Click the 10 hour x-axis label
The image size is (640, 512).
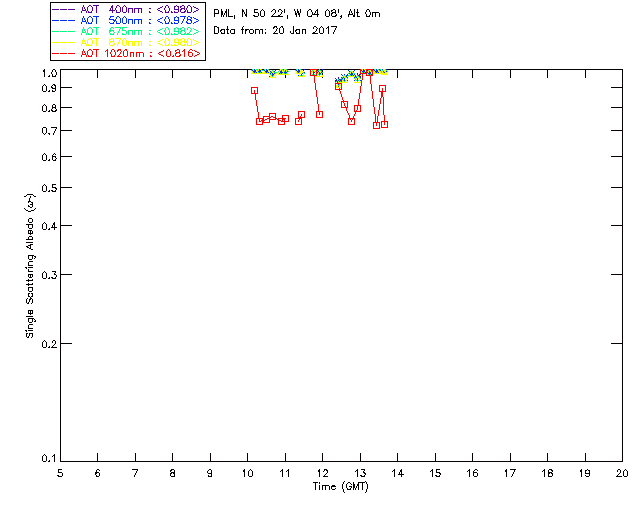(248, 473)
